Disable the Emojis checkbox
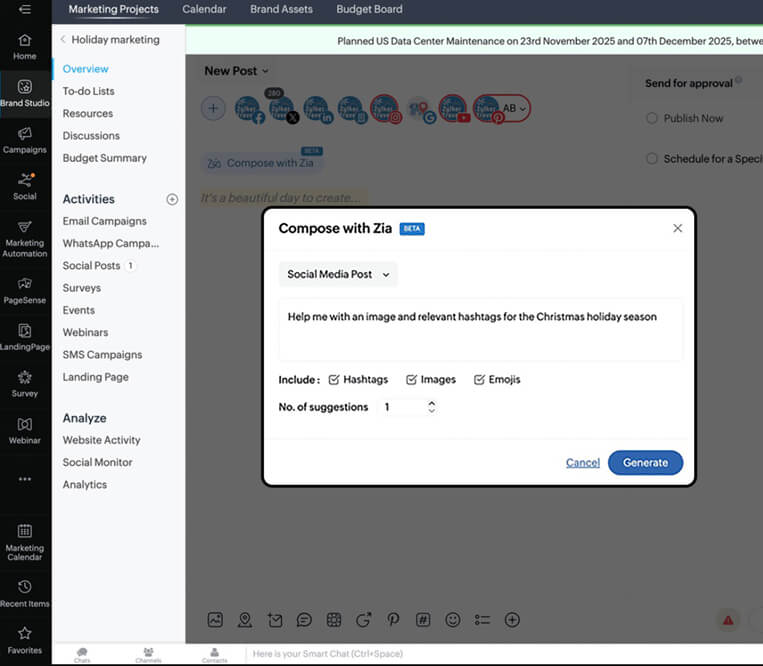 pyautogui.click(x=479, y=380)
